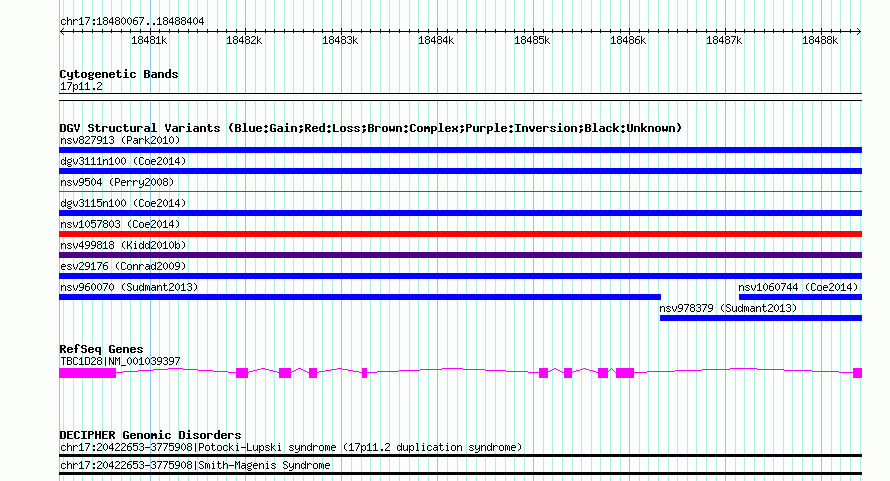This screenshot has width=890, height=481.
Task: Click the 18481k ruler label
Action: tap(149, 40)
